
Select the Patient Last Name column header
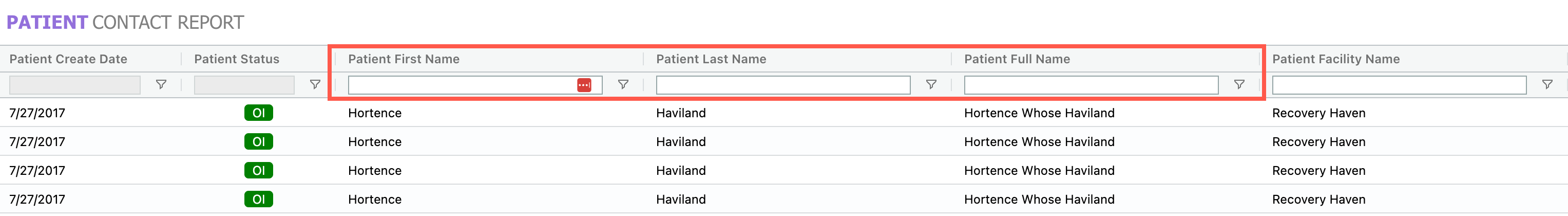pyautogui.click(x=711, y=59)
